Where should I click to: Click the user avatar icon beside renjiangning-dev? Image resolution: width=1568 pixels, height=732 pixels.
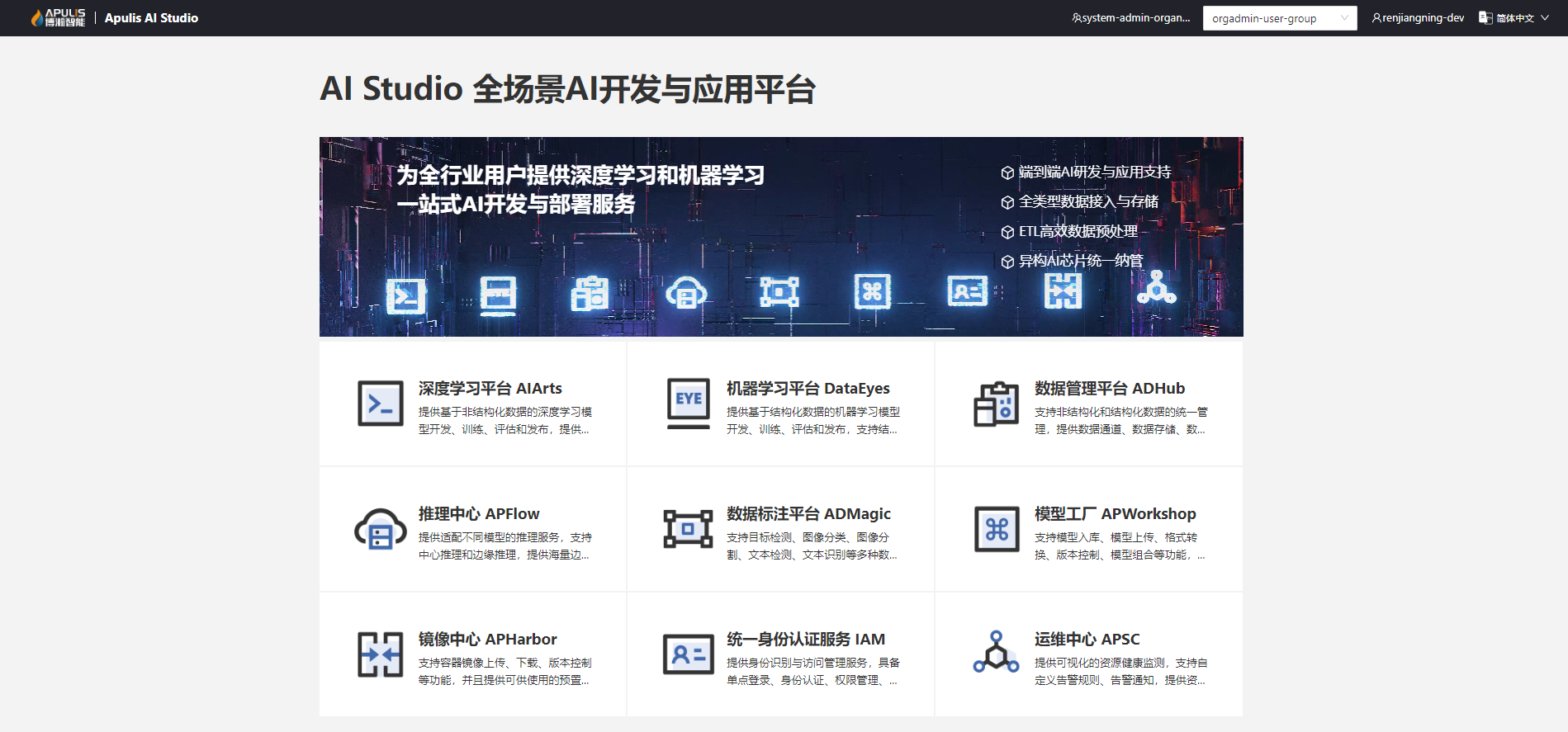pyautogui.click(x=1376, y=17)
